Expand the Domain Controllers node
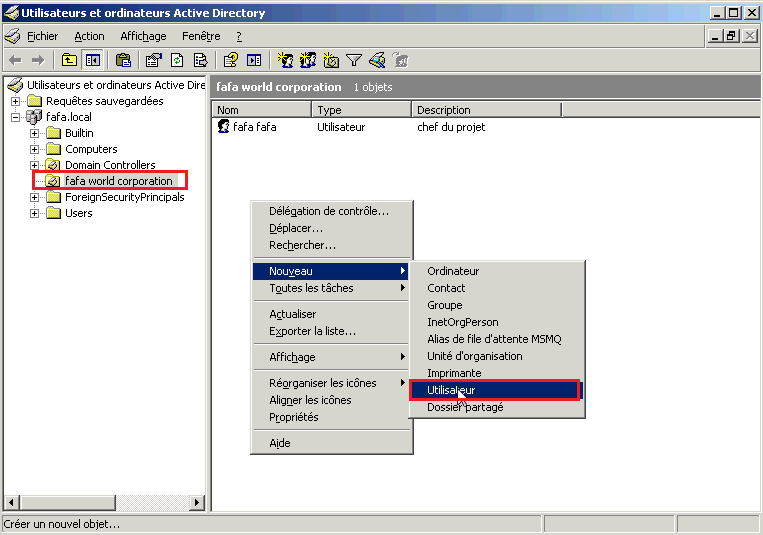The width and height of the screenshot is (763, 535). [x=35, y=166]
